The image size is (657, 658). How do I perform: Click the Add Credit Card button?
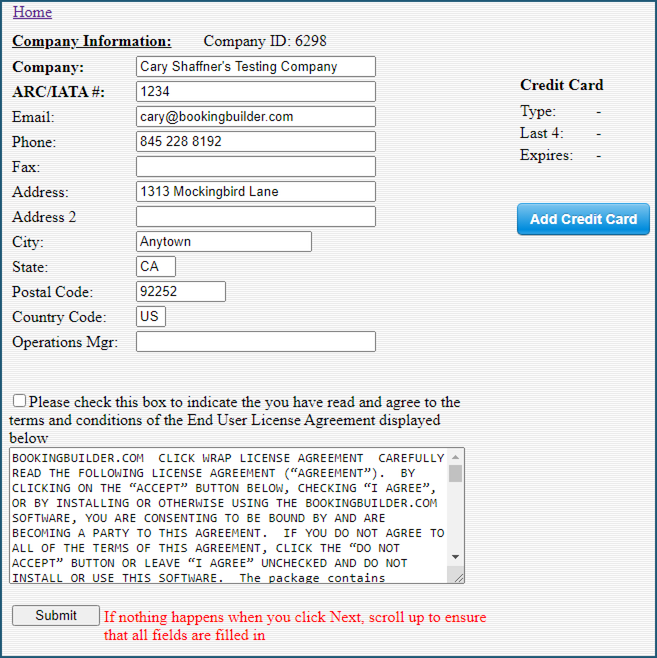point(583,219)
